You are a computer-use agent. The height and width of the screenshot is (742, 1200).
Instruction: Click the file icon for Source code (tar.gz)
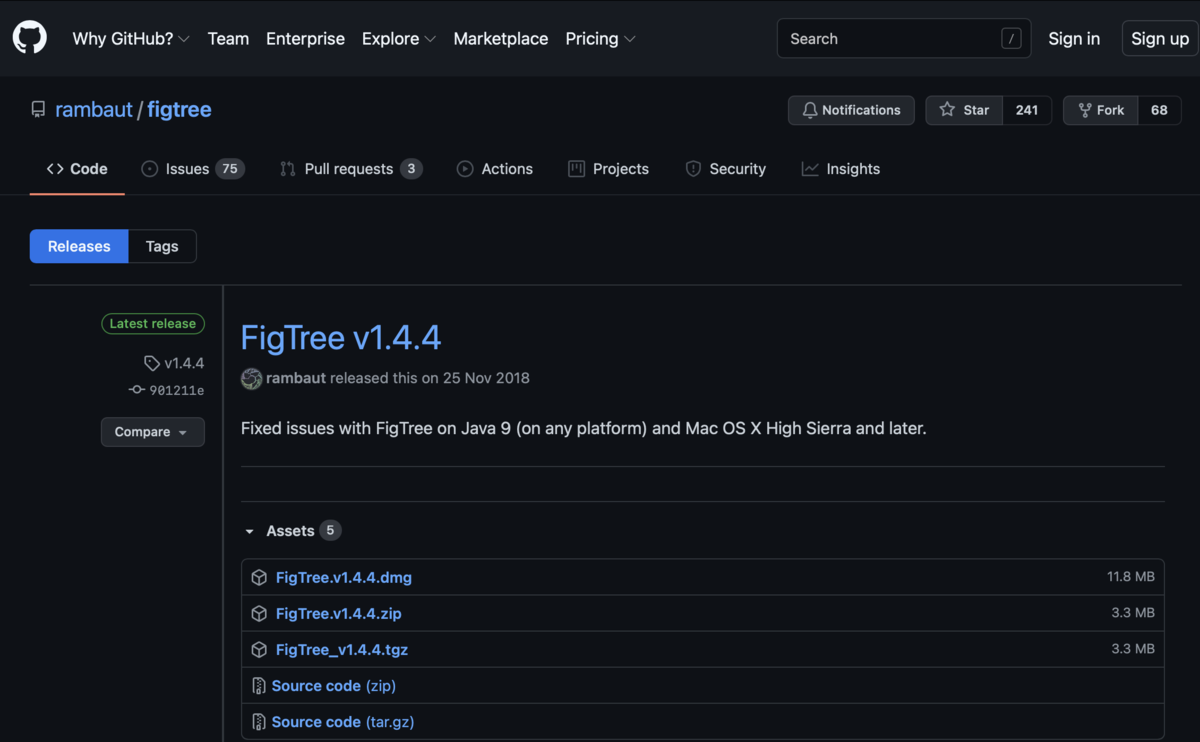[x=259, y=722]
